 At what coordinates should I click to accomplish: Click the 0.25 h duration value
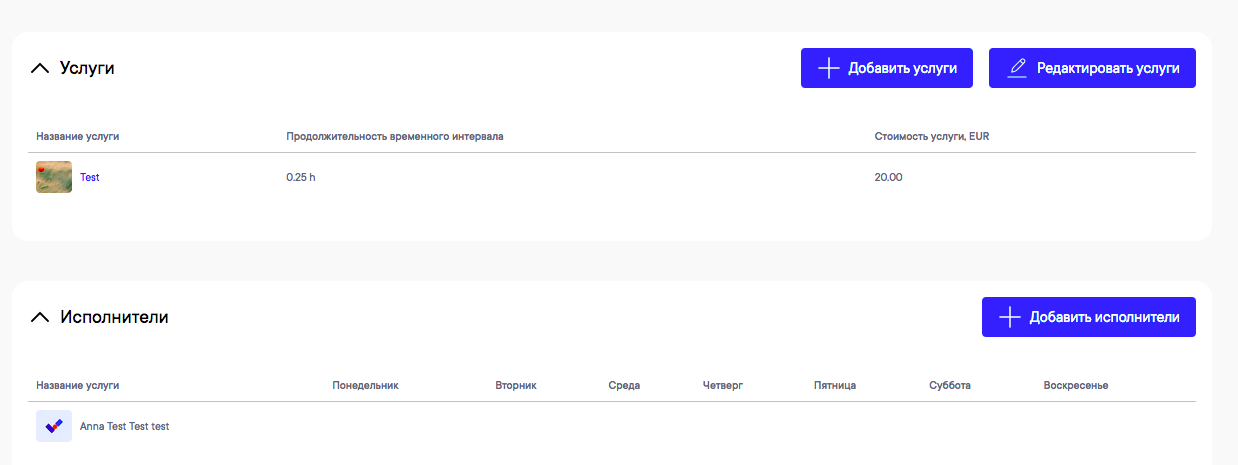coord(301,177)
